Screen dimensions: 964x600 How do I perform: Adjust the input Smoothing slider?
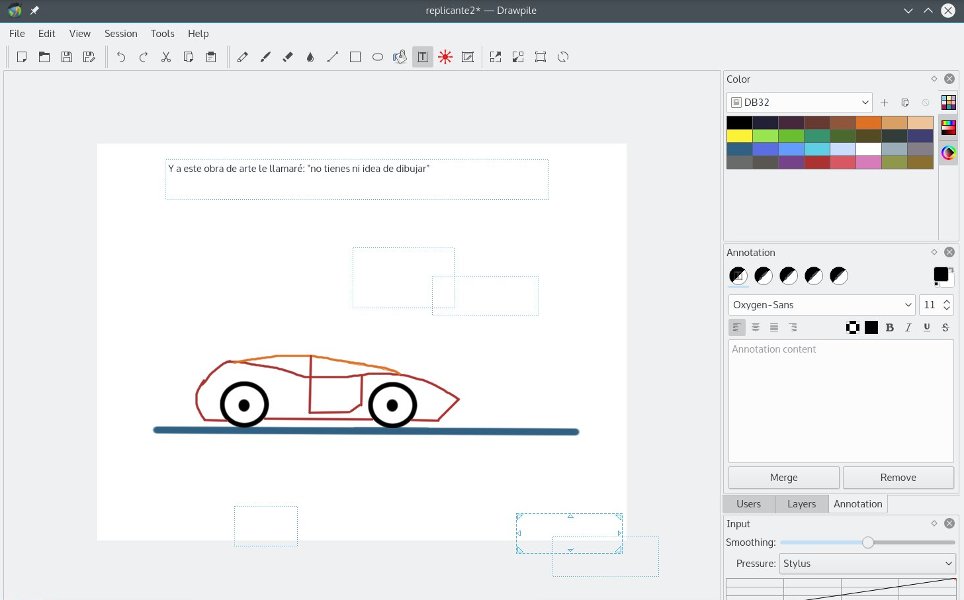866,542
